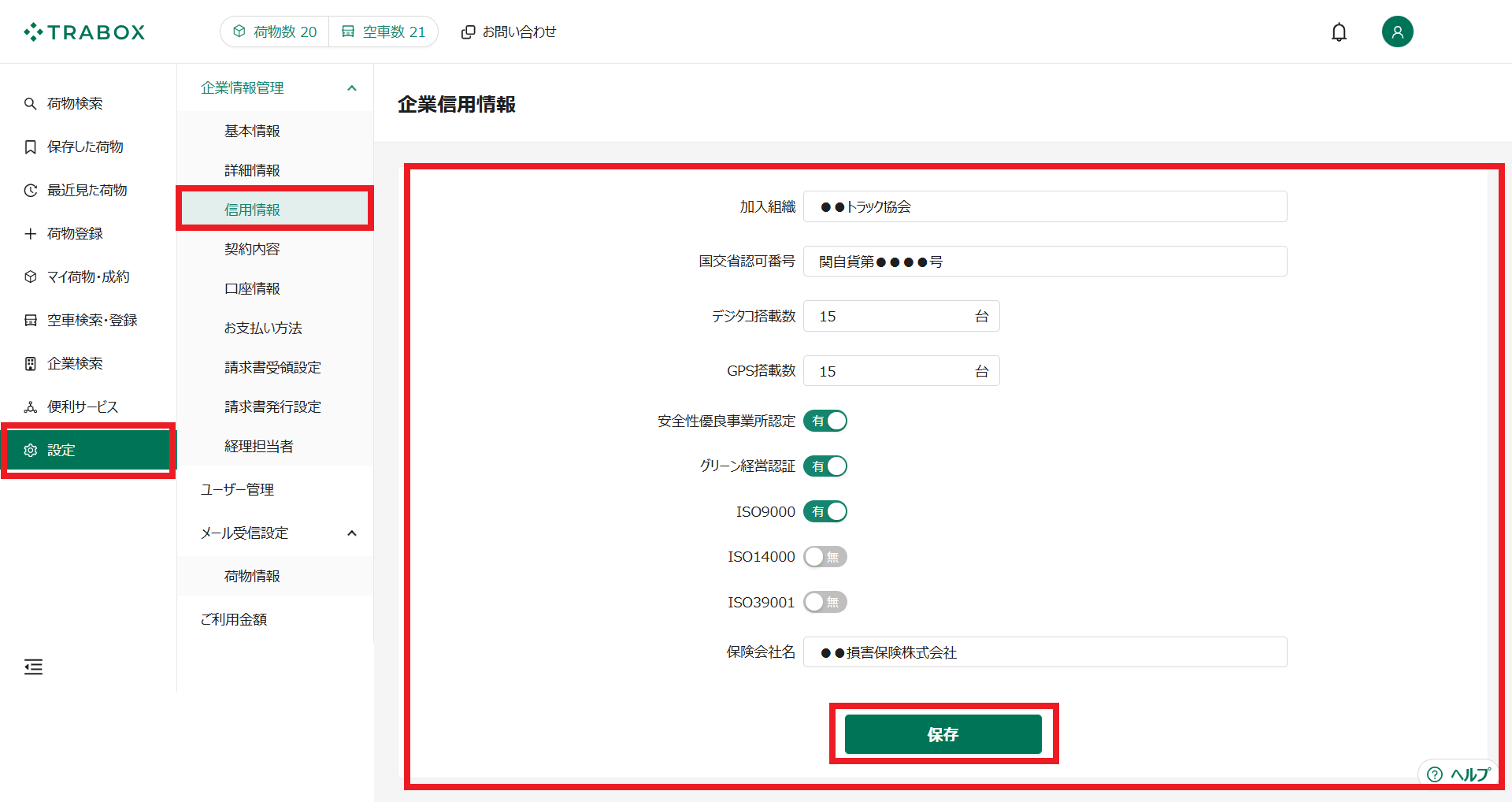Image resolution: width=1512 pixels, height=802 pixels.
Task: Click the マイ荷物・成約 box icon
Action: (31, 277)
